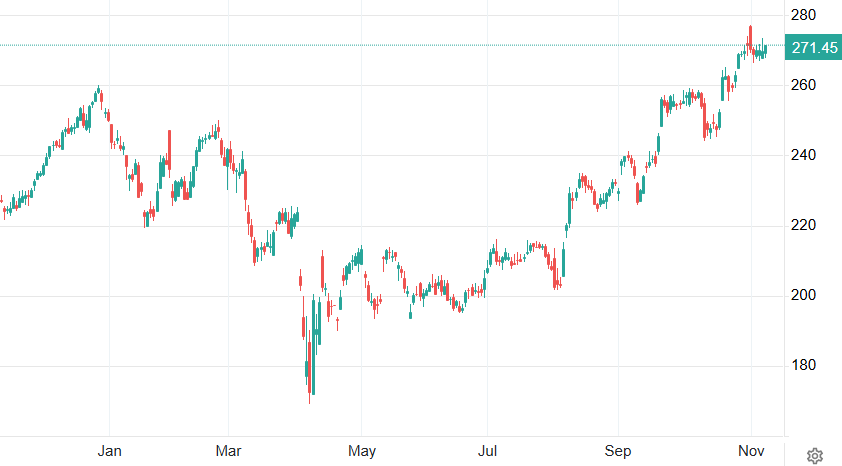Click the 260 price axis label

tap(804, 85)
